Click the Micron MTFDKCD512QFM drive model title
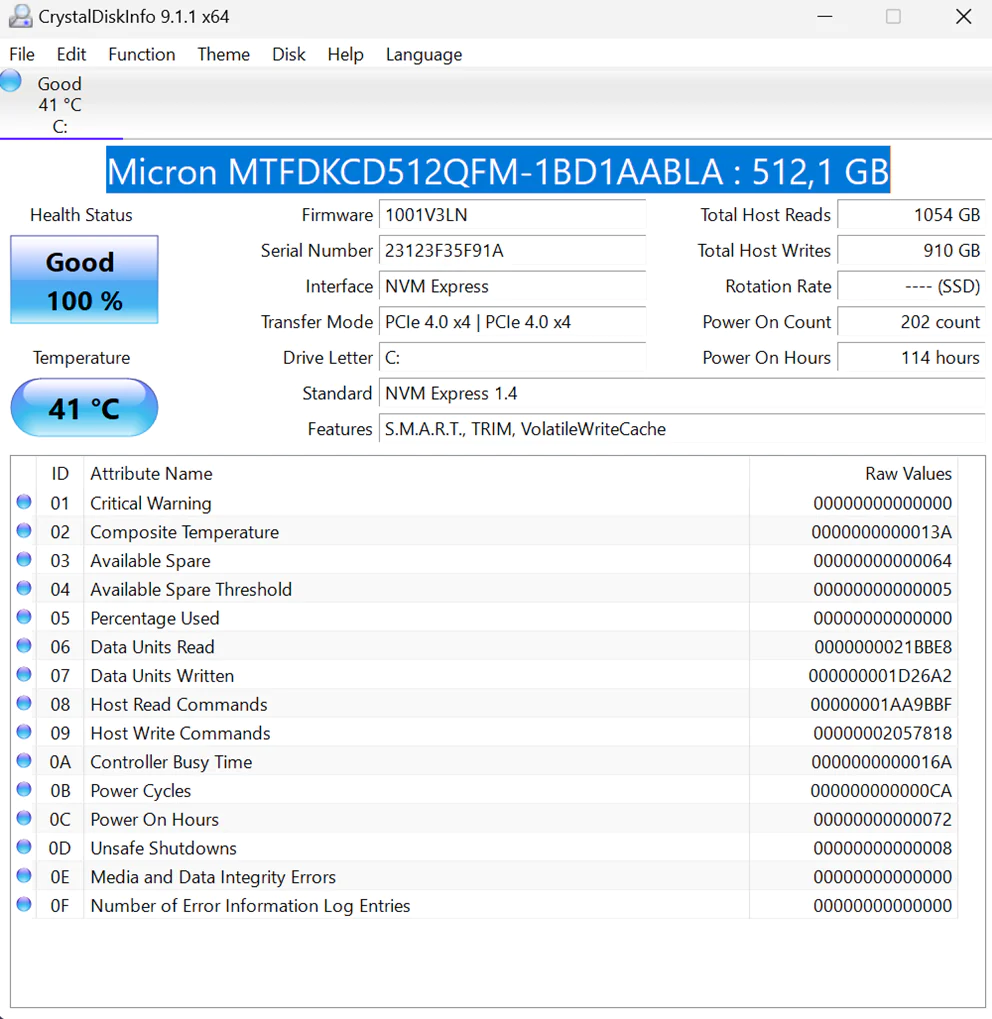The height and width of the screenshot is (1019, 992). coord(498,171)
